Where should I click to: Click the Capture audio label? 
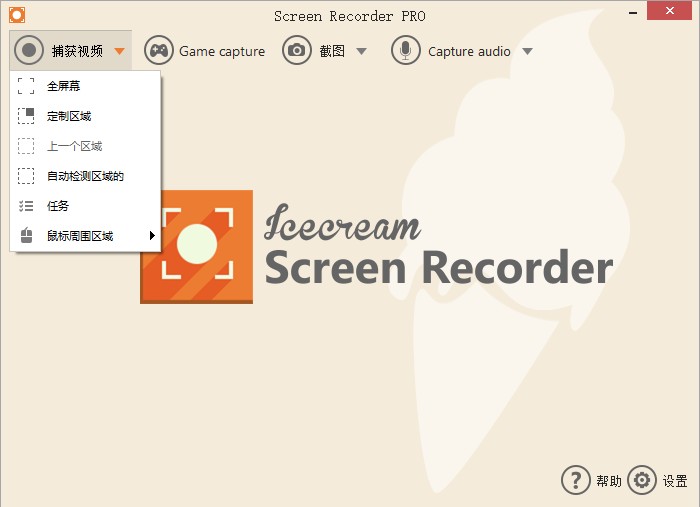(x=469, y=51)
